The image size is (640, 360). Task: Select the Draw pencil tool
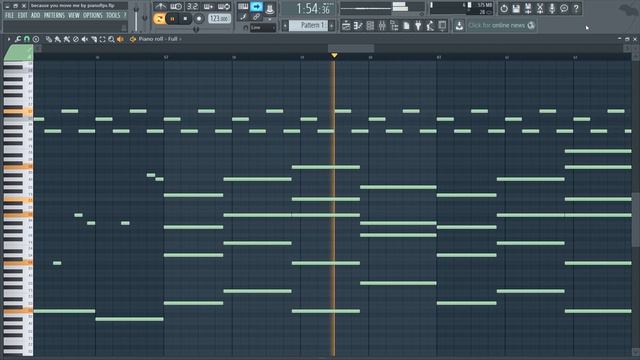pos(49,39)
